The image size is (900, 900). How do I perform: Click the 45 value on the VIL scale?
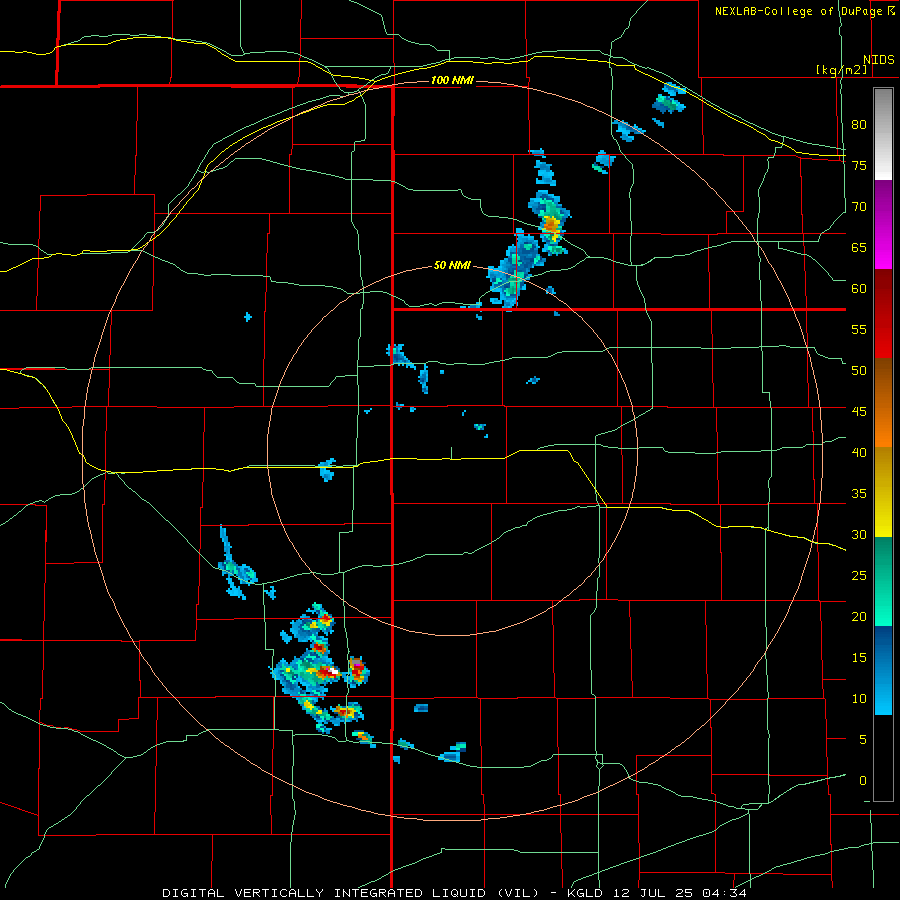pyautogui.click(x=859, y=412)
